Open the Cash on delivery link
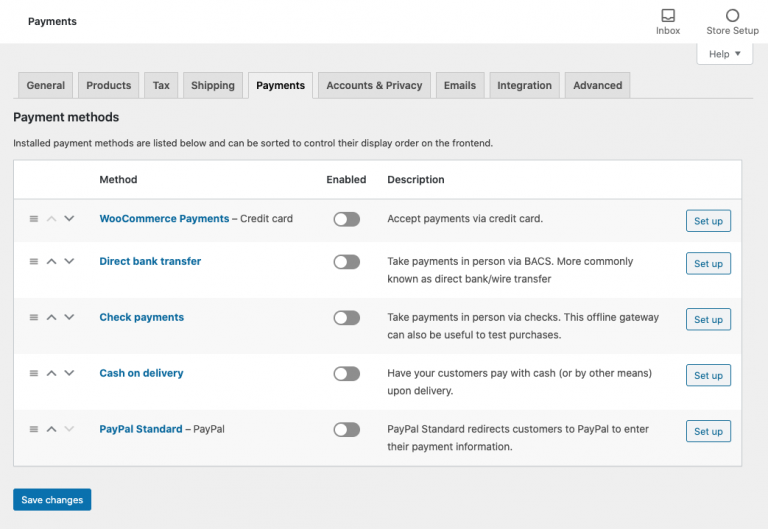The image size is (768, 529). pyautogui.click(x=141, y=373)
